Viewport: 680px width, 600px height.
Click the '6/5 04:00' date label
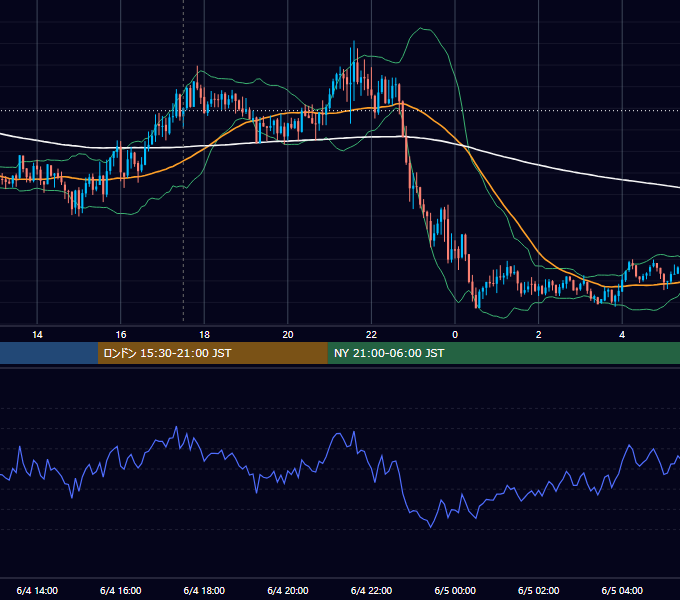click(622, 590)
